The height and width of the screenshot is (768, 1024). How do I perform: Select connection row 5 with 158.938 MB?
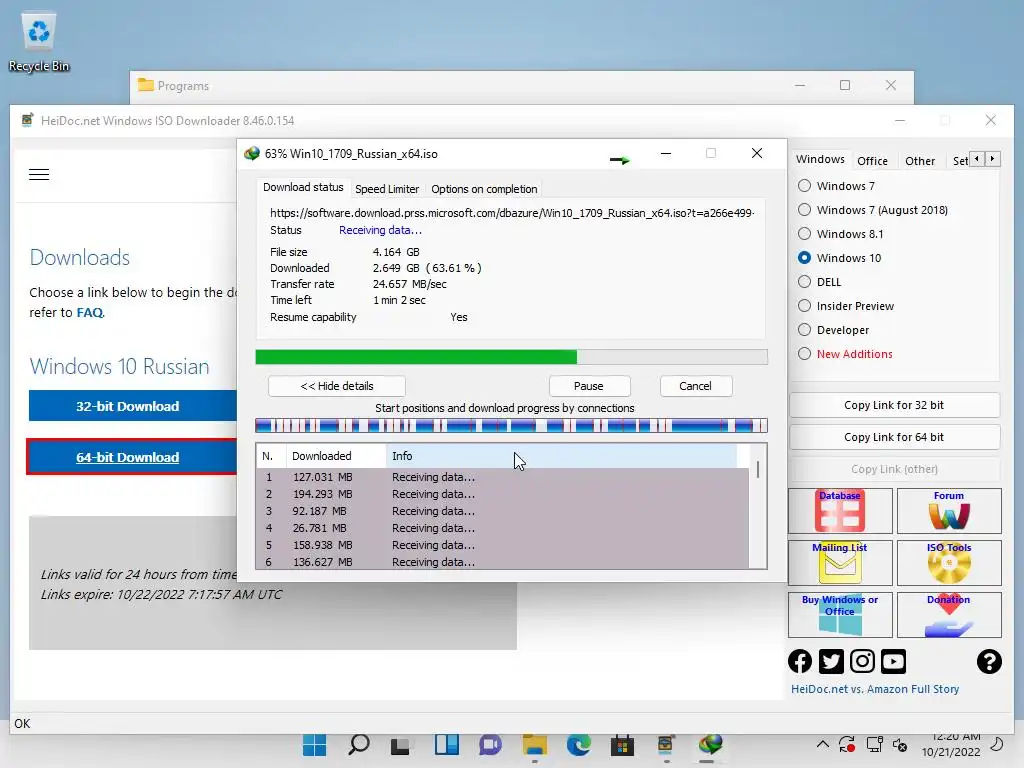[502, 545]
